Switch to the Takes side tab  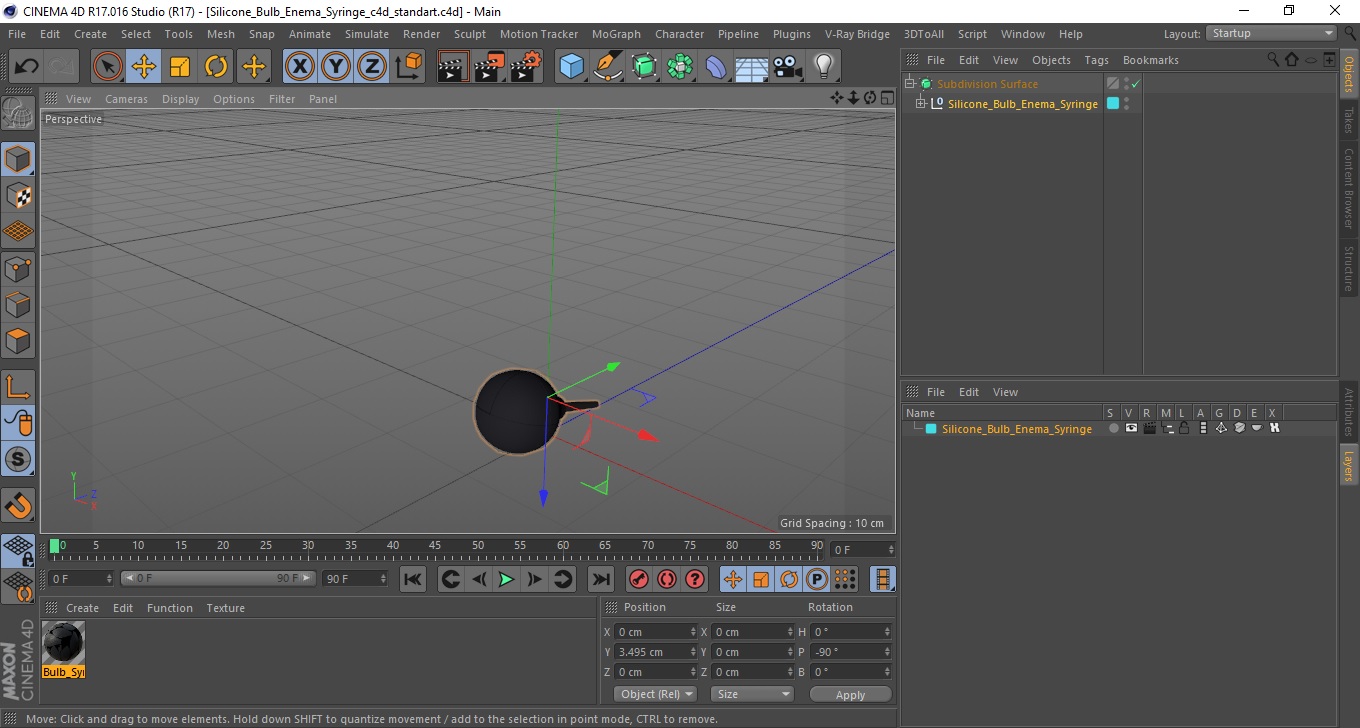click(1348, 120)
